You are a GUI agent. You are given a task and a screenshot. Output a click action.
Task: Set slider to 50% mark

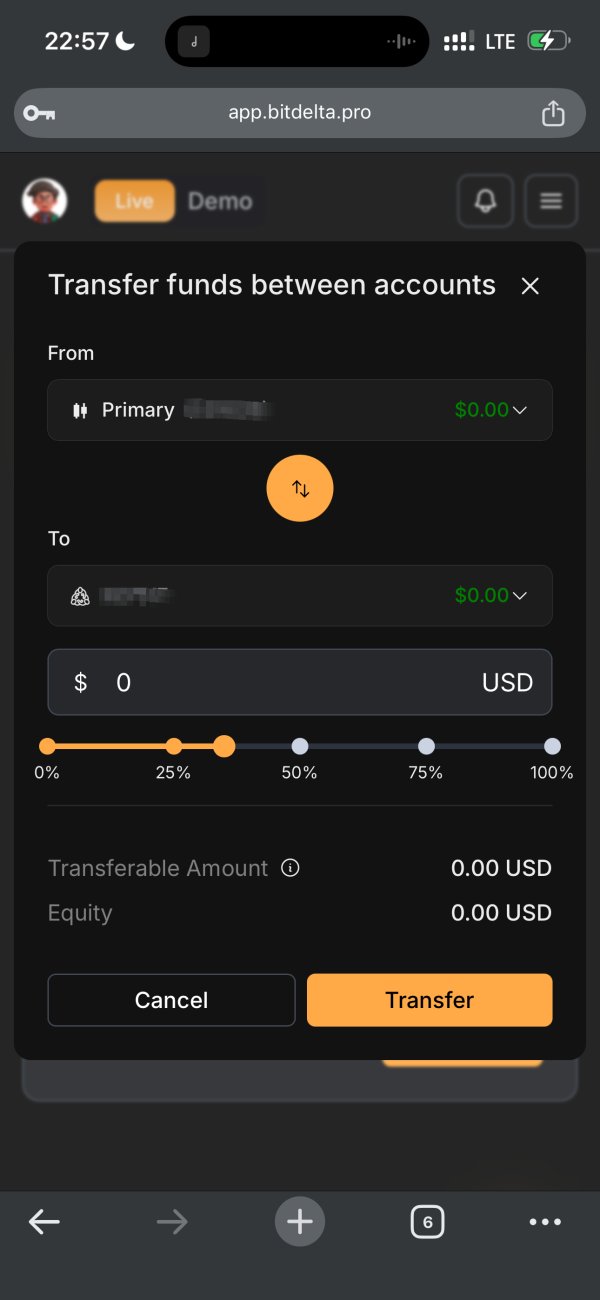coord(299,746)
